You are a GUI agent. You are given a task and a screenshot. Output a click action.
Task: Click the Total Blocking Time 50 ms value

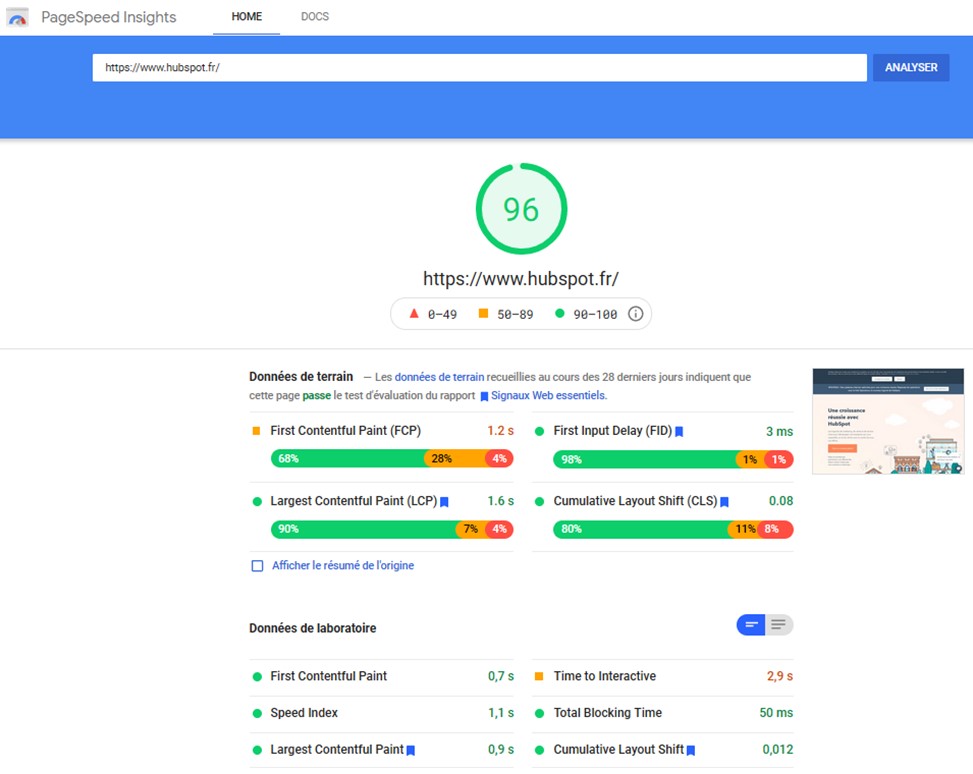point(776,713)
